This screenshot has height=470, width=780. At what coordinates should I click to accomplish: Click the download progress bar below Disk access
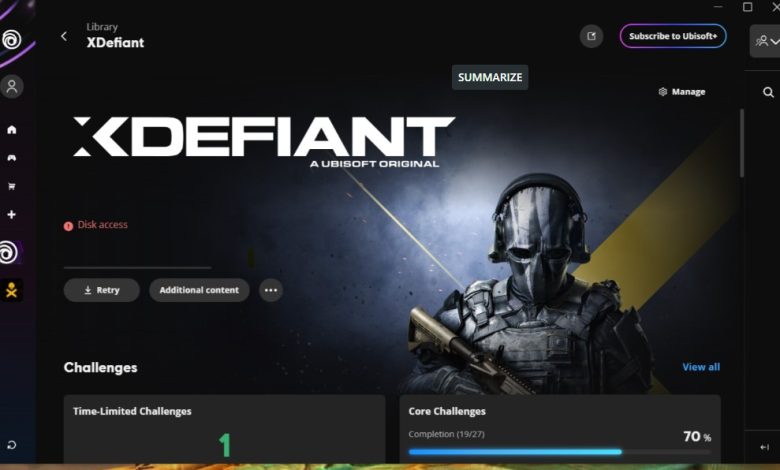(x=137, y=268)
